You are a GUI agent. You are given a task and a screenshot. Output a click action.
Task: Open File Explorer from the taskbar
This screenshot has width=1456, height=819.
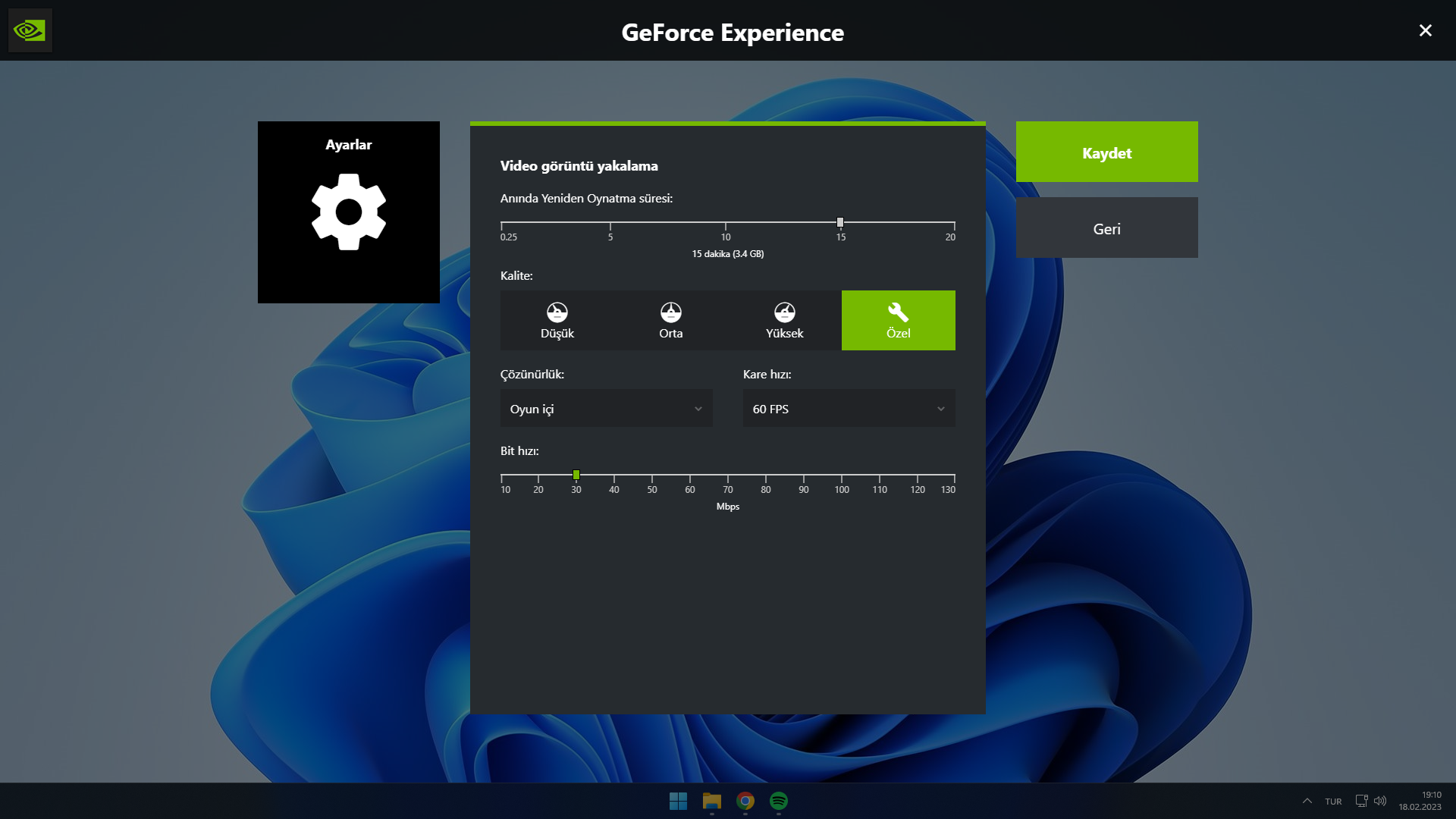[x=711, y=801]
